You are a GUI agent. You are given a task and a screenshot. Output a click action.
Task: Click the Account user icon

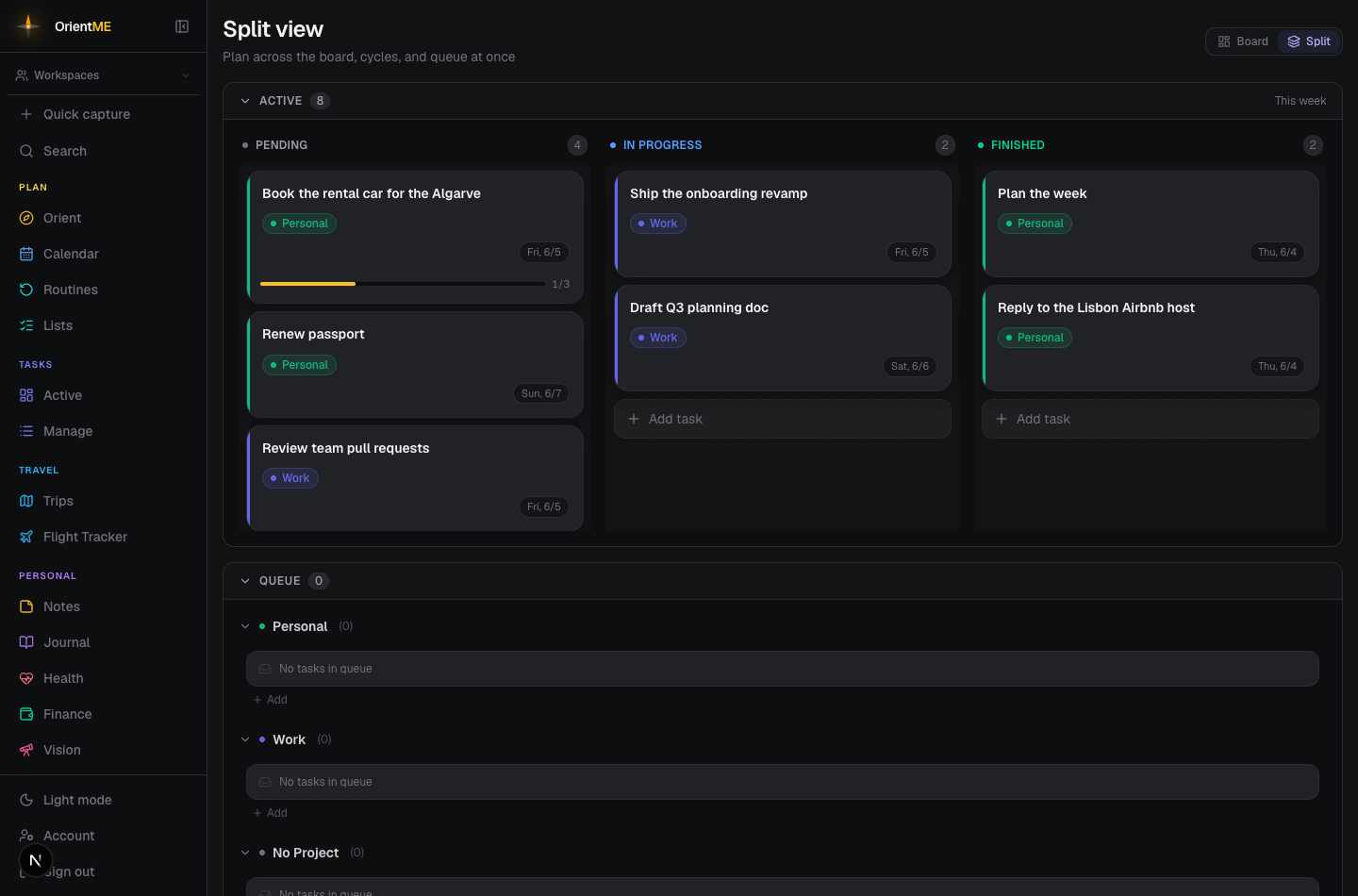click(26, 836)
